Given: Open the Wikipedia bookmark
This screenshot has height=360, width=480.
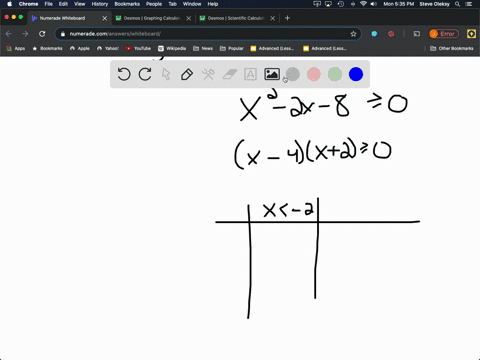Looking at the screenshot, I should tap(172, 48).
